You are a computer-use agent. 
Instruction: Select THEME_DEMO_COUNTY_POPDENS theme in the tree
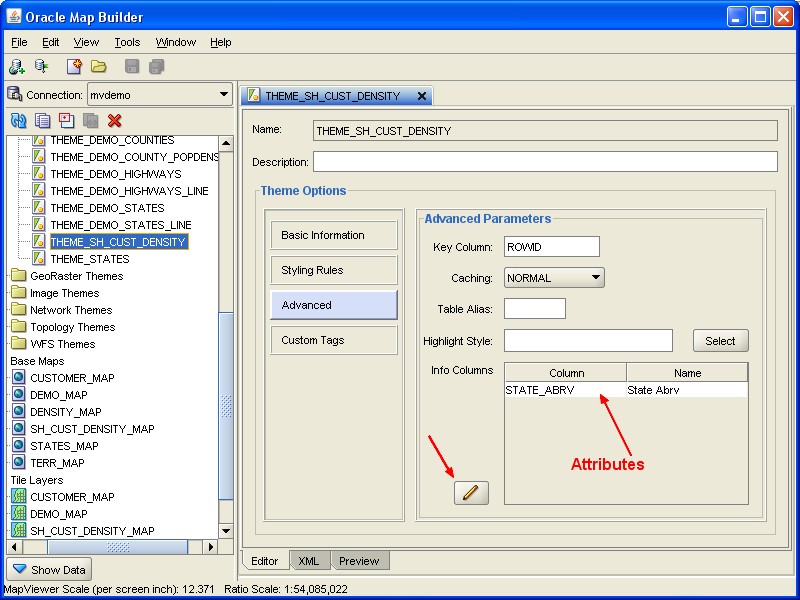coord(134,157)
